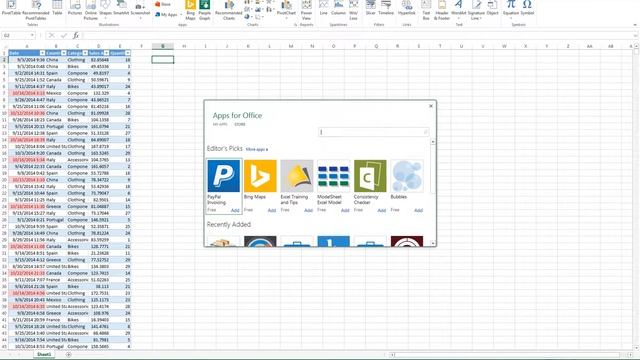The width and height of the screenshot is (640, 360).
Task: Close the Apps for Office dialog
Action: [x=431, y=106]
